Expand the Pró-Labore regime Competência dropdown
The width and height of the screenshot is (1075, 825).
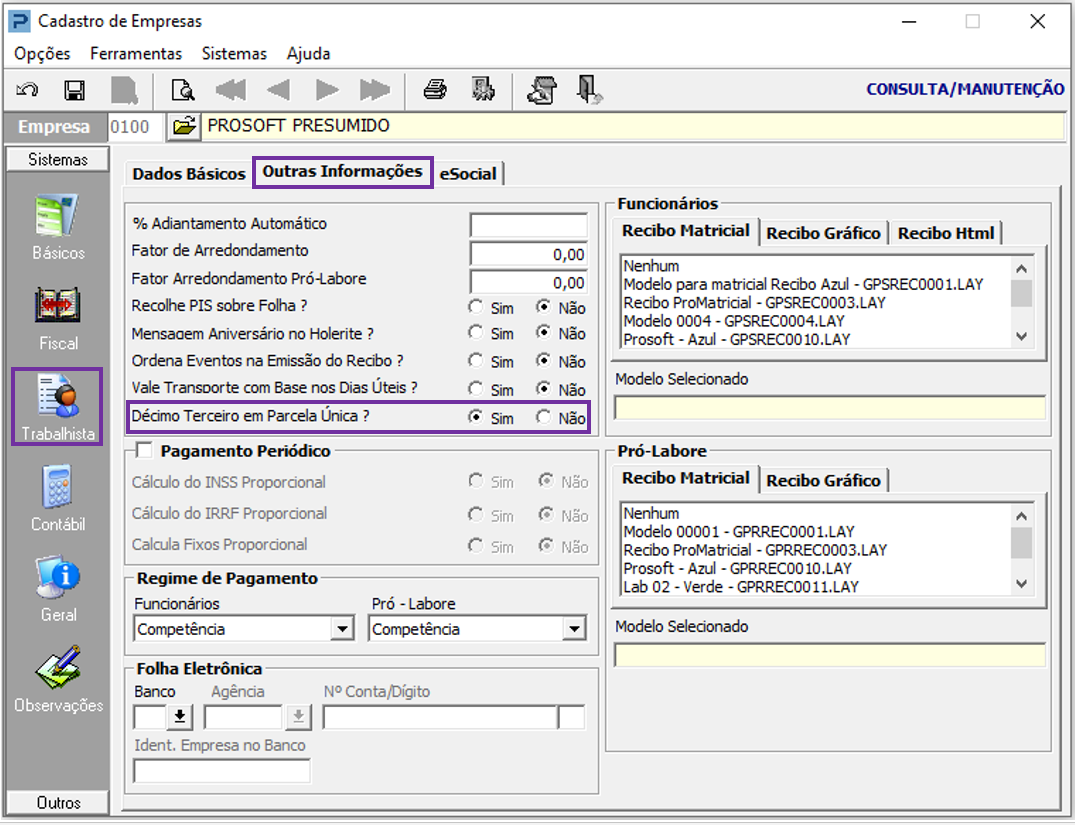(573, 628)
